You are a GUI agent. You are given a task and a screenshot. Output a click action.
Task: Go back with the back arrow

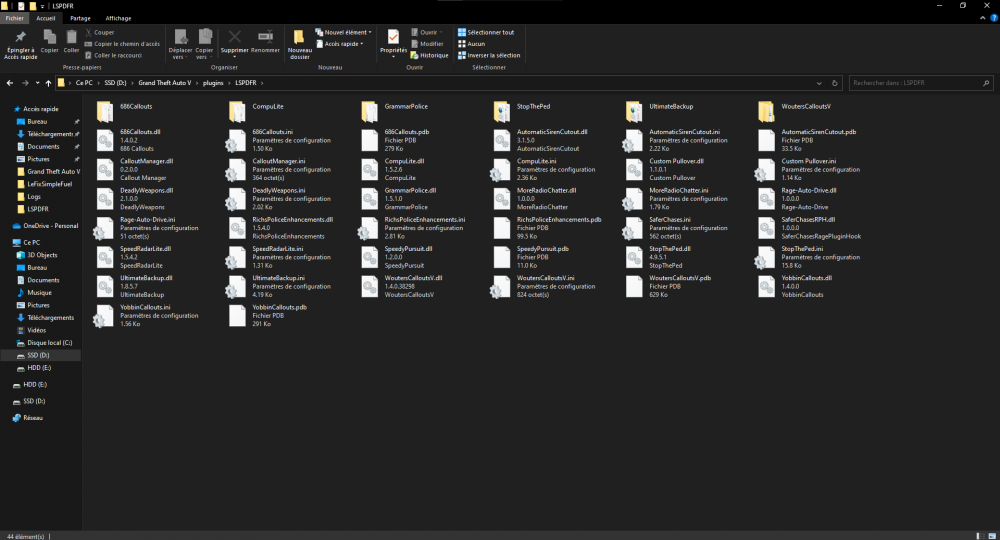10,83
